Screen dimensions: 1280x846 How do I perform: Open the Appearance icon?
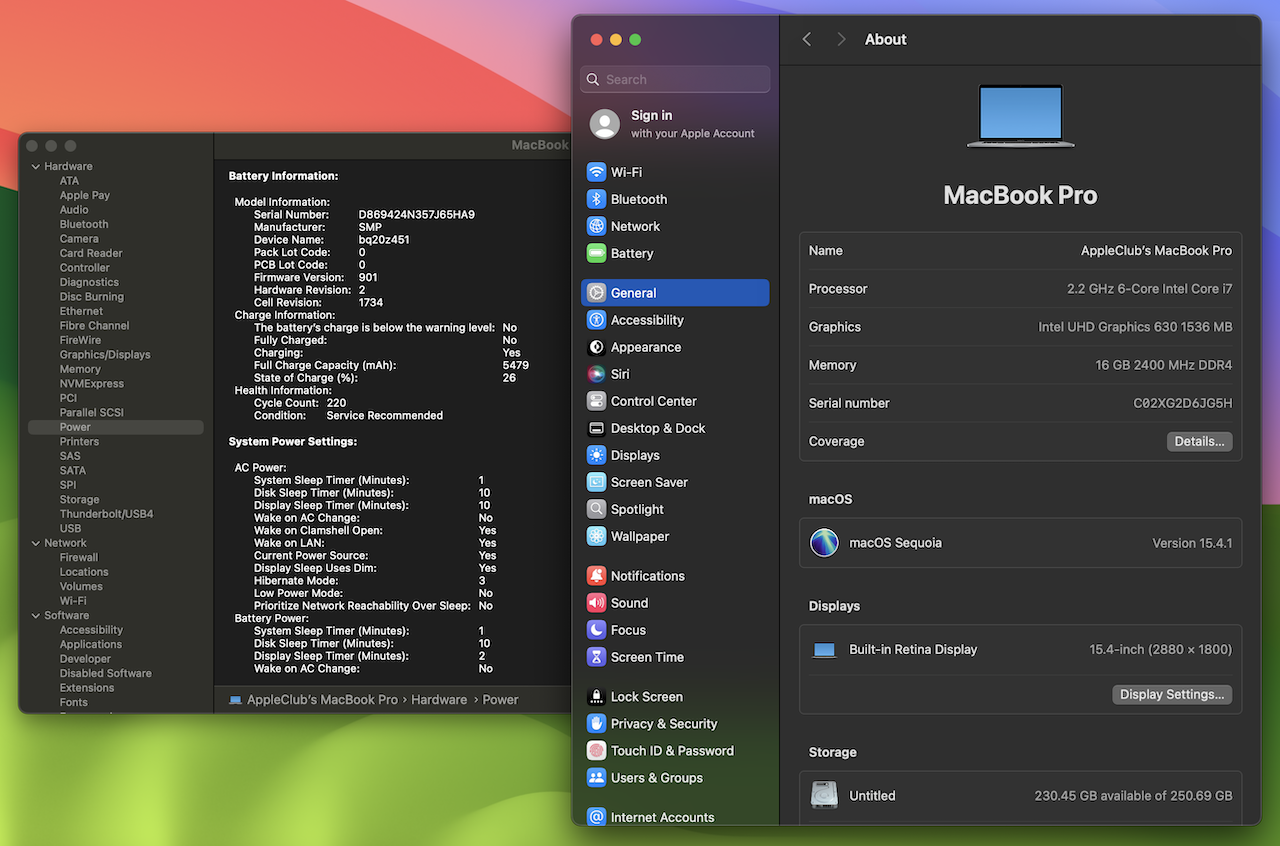coord(596,347)
